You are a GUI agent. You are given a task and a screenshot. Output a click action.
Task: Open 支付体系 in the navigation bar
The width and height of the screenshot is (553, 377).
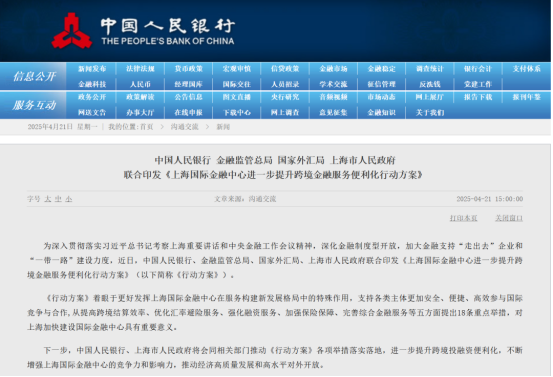527,69
